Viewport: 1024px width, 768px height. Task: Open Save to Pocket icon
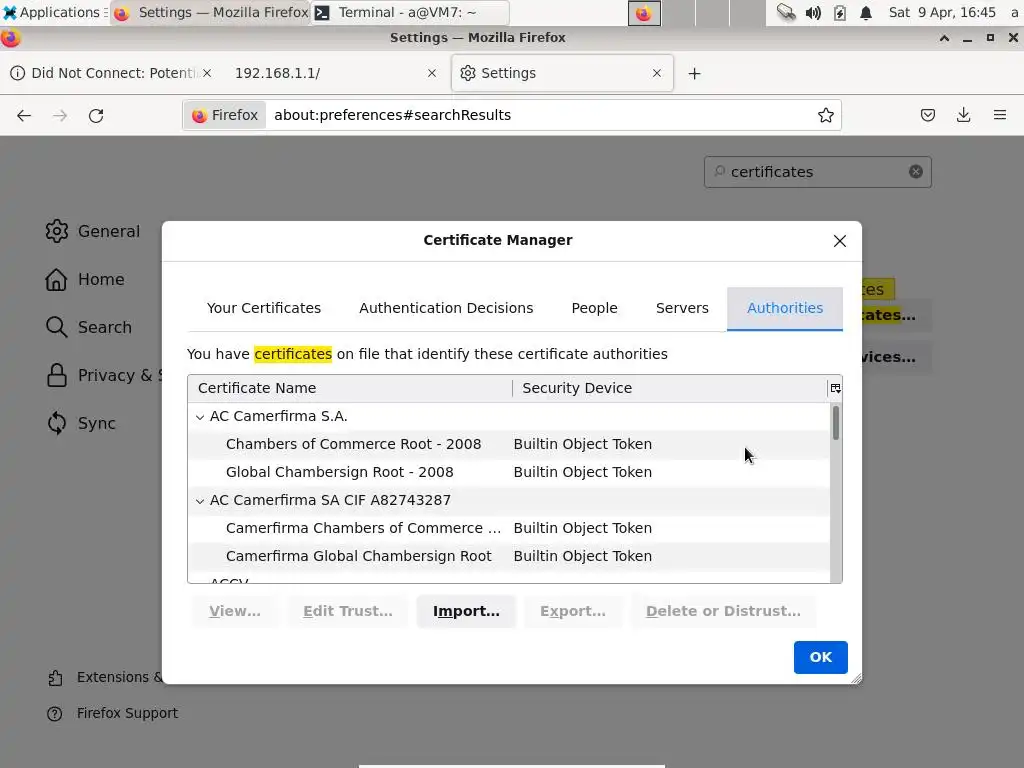point(927,116)
